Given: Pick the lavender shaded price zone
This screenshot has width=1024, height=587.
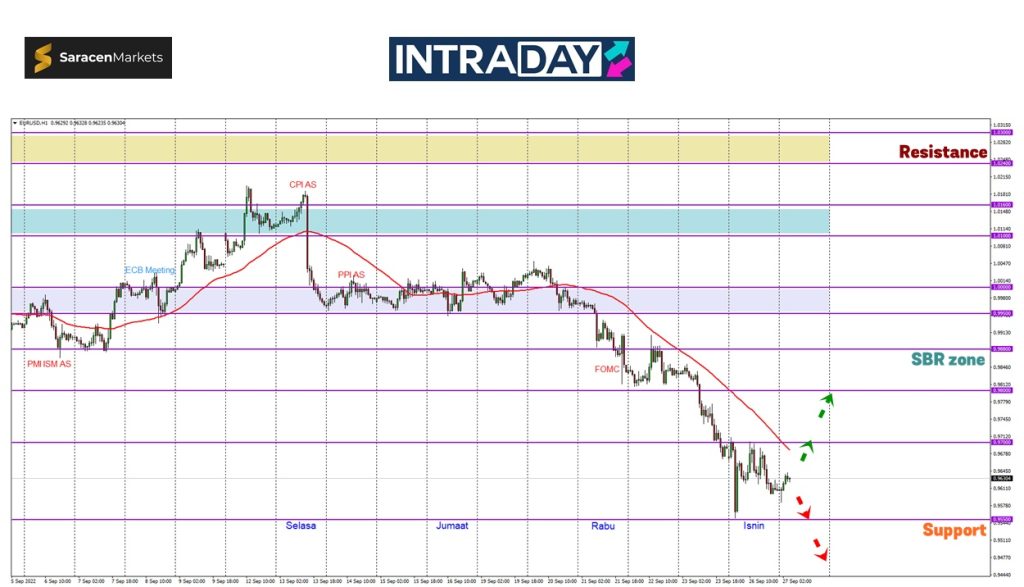Looking at the screenshot, I should [420, 300].
